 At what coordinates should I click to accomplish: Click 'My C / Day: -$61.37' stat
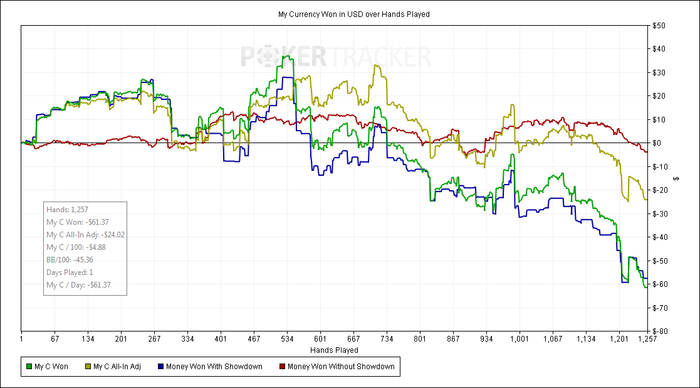[79, 285]
